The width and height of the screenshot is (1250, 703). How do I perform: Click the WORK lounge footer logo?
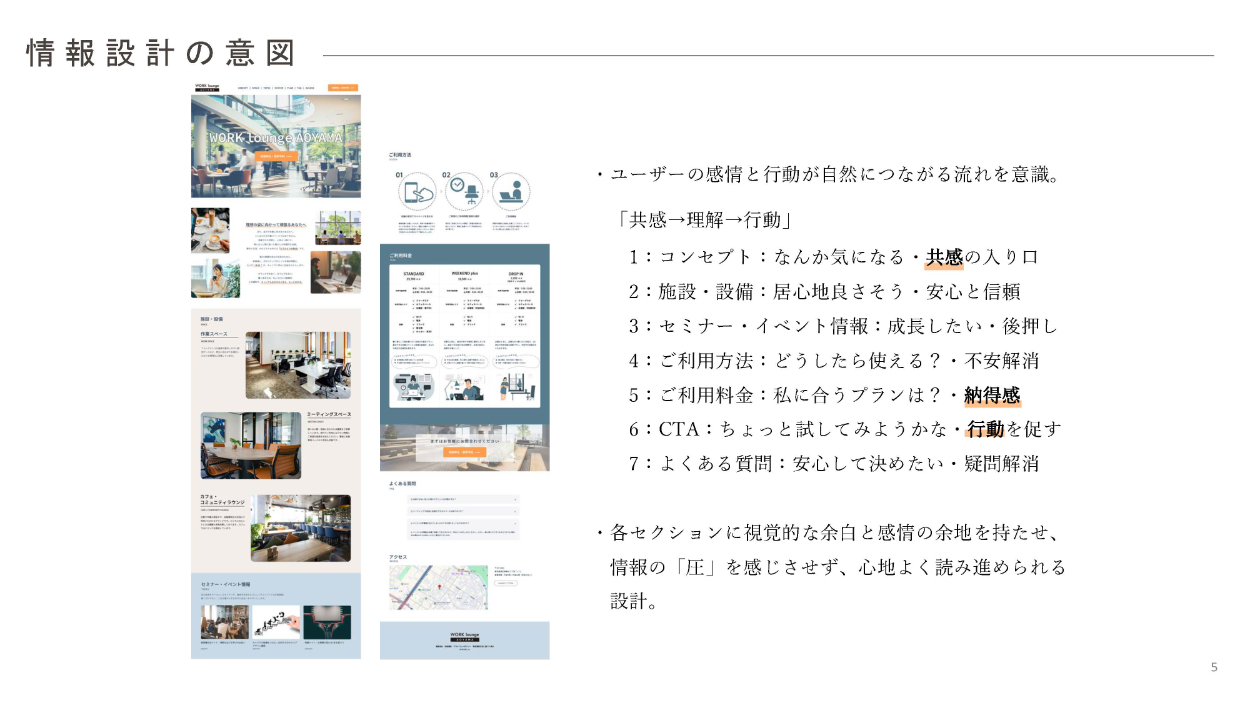click(465, 636)
